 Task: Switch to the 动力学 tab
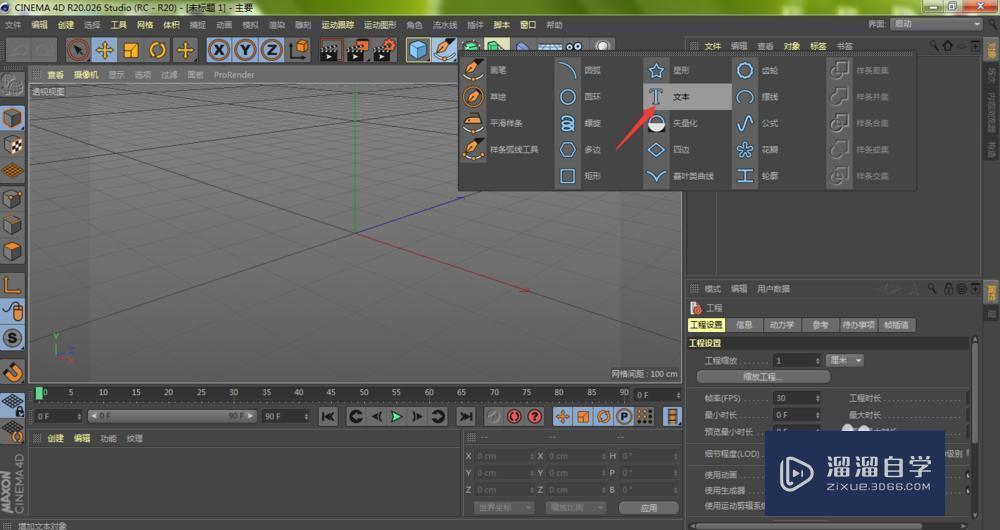(x=782, y=325)
